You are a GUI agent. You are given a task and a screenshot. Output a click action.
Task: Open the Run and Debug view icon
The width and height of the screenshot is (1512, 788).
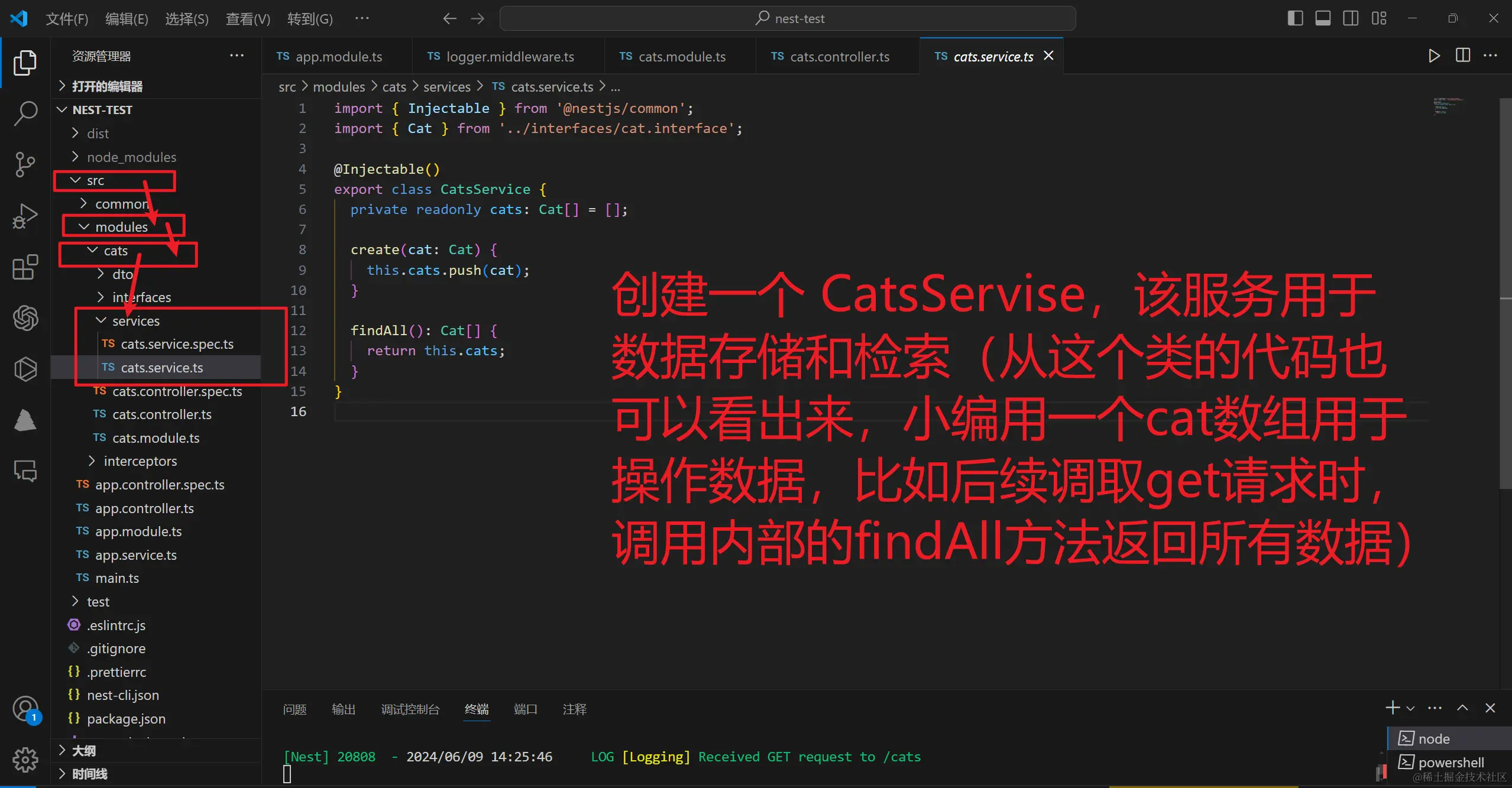[25, 215]
